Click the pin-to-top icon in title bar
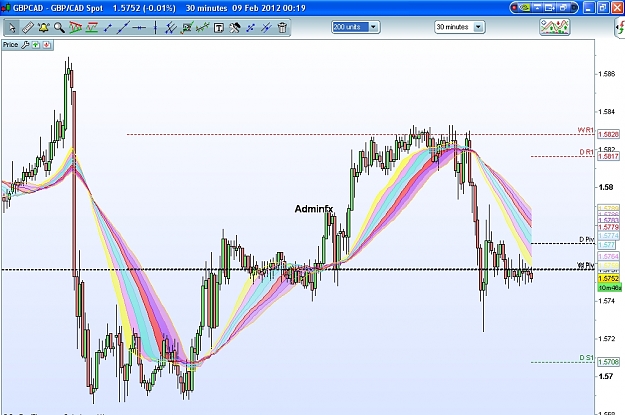 click(537, 8)
